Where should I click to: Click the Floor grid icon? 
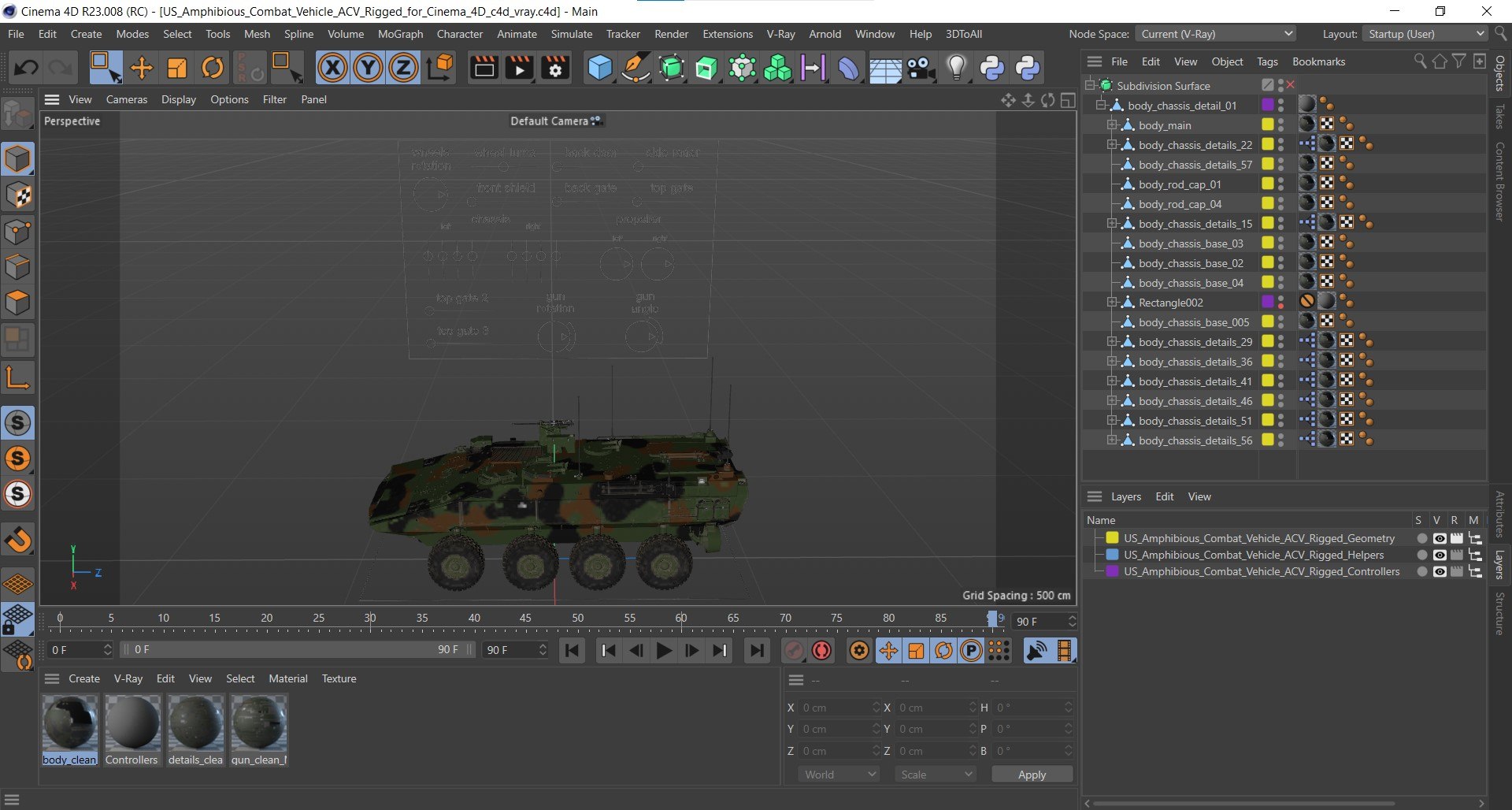click(885, 69)
